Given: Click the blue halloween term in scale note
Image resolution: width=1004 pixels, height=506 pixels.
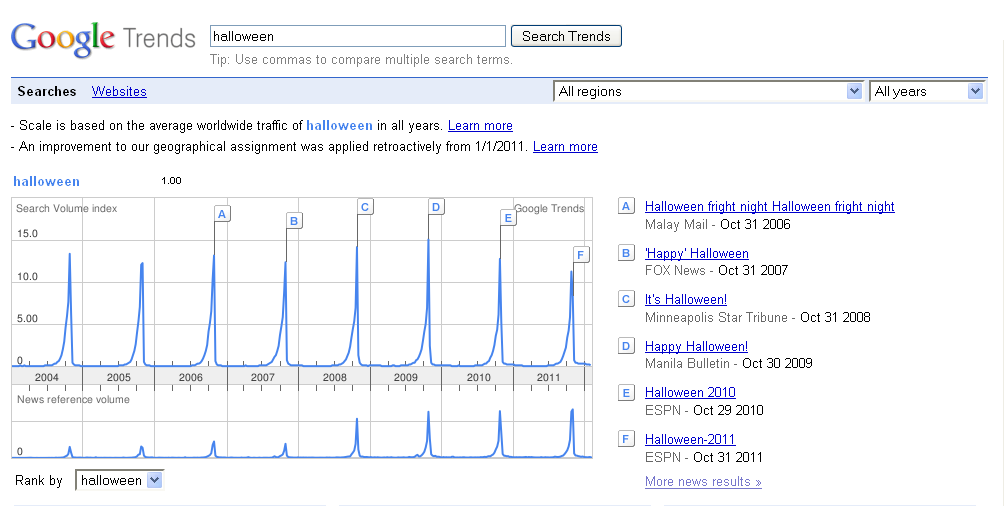Looking at the screenshot, I should (x=339, y=126).
